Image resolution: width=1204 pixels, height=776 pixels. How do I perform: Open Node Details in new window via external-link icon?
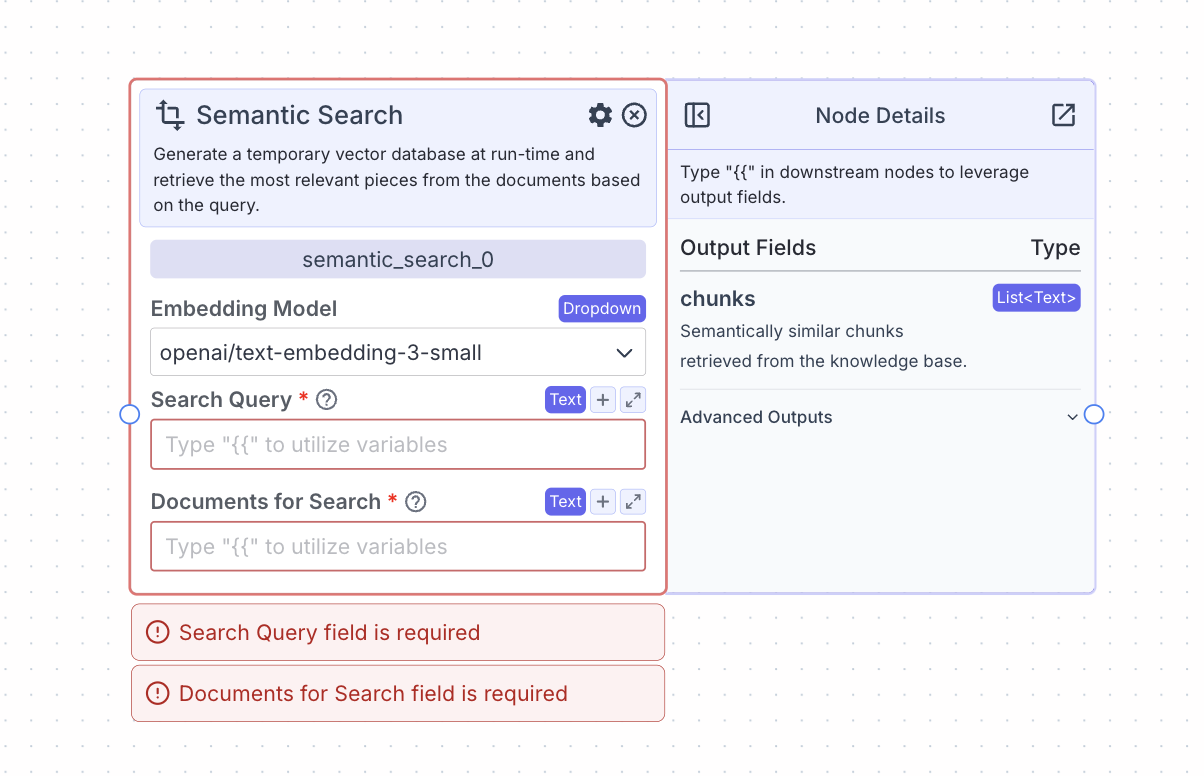click(x=1063, y=115)
